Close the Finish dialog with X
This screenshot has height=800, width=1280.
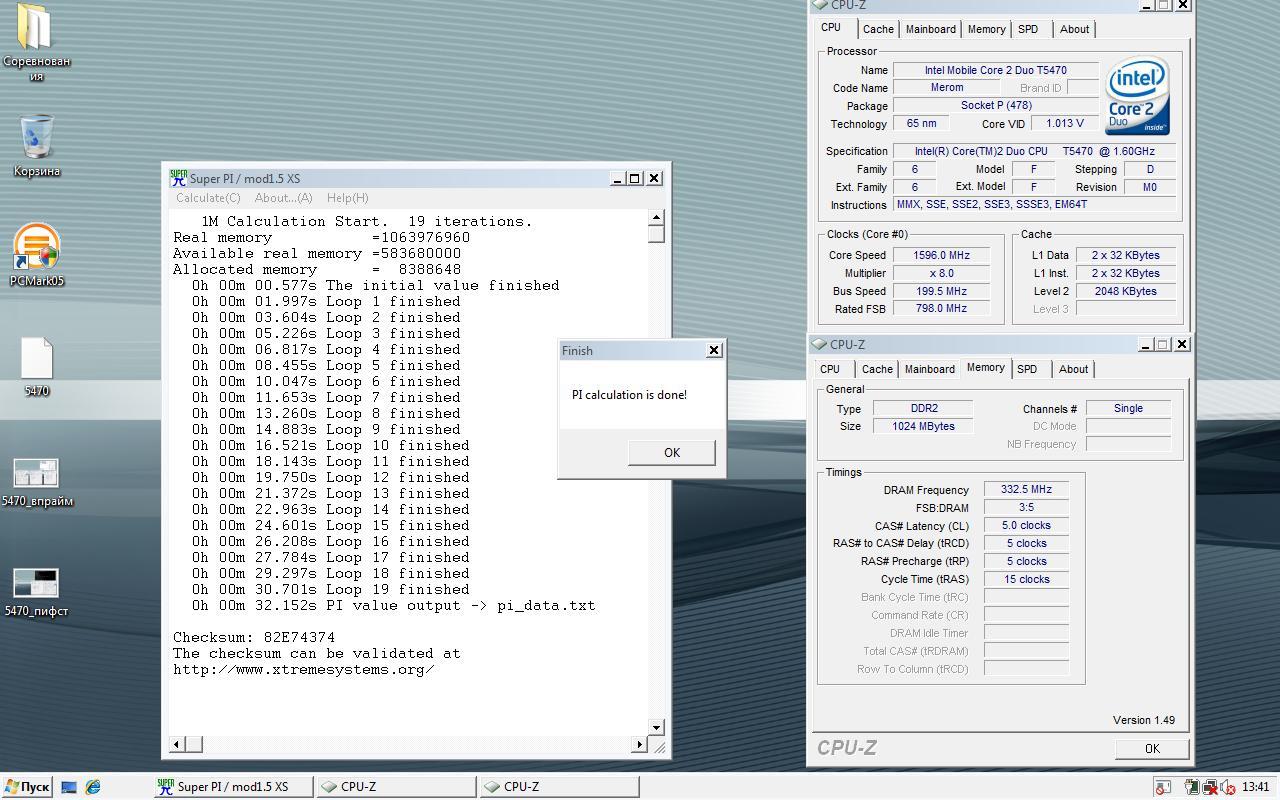click(x=713, y=350)
